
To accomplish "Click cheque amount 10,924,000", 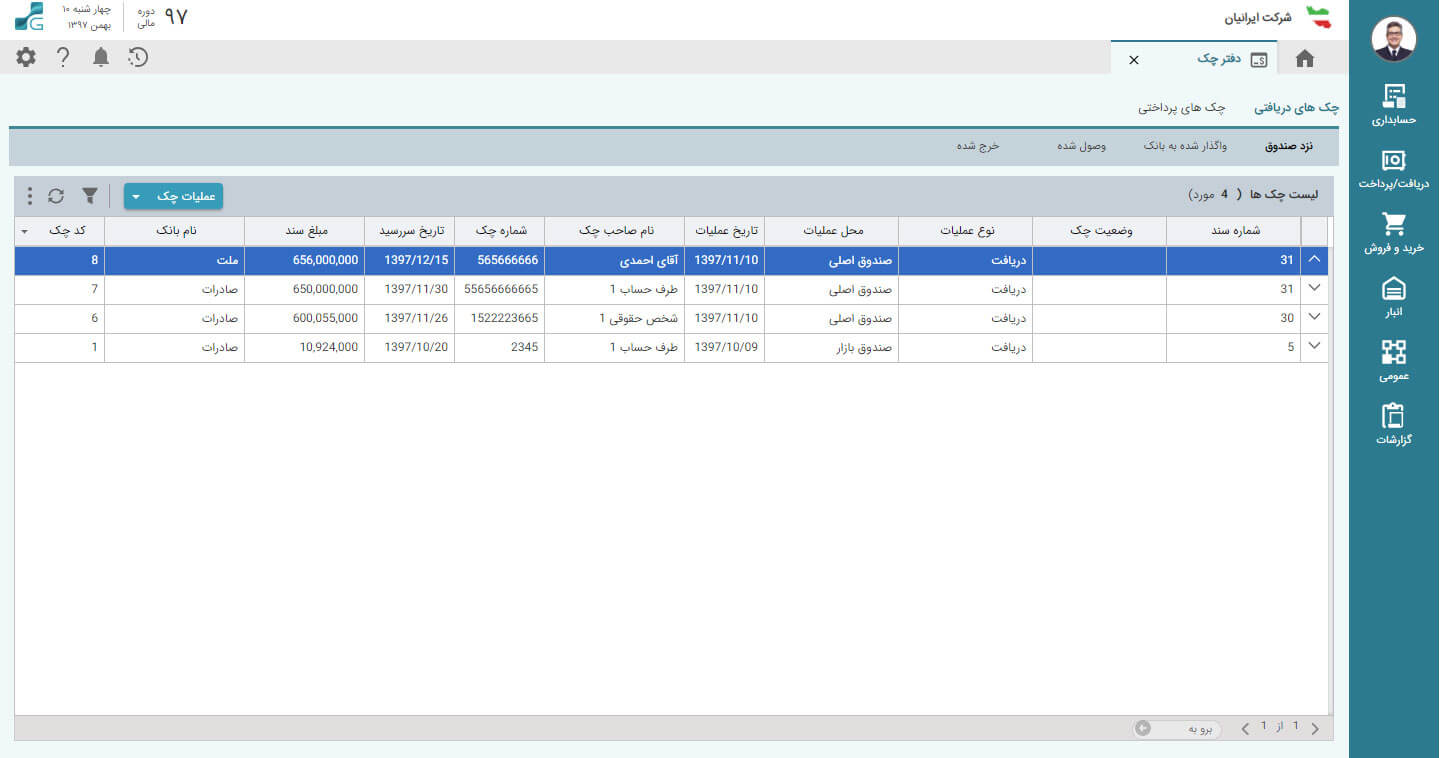I will pyautogui.click(x=329, y=347).
